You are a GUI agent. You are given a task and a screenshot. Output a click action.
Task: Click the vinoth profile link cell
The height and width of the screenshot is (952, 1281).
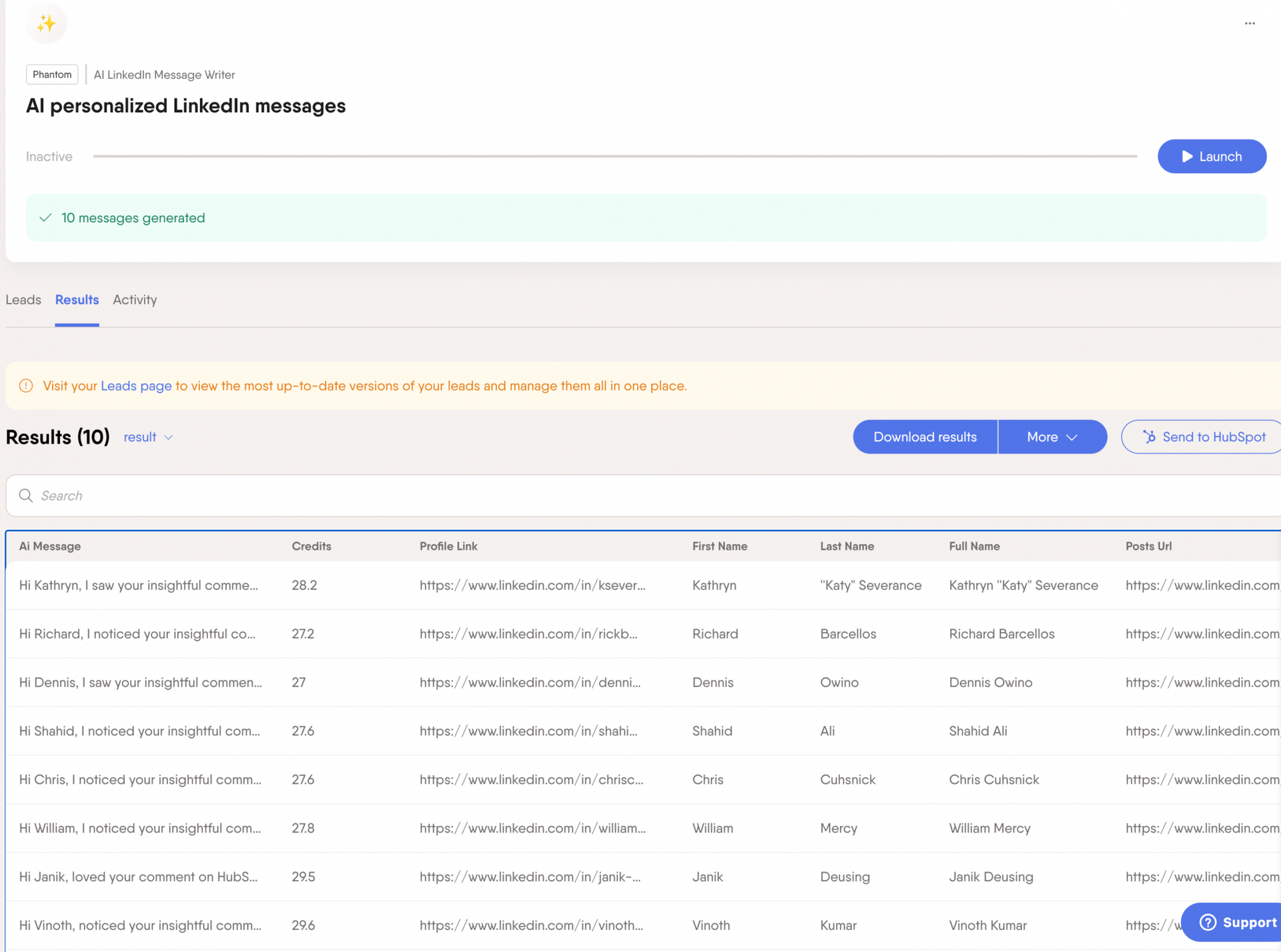click(532, 925)
